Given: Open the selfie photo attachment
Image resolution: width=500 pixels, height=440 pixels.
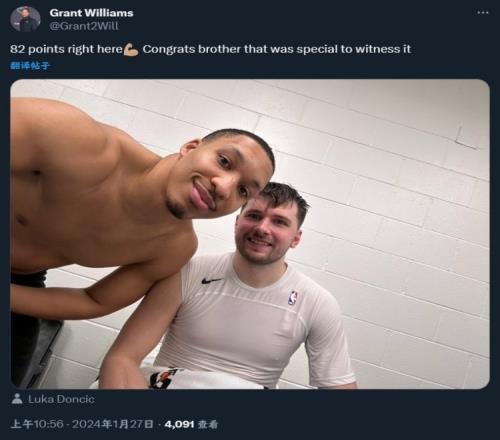Looking at the screenshot, I should pyautogui.click(x=250, y=234).
